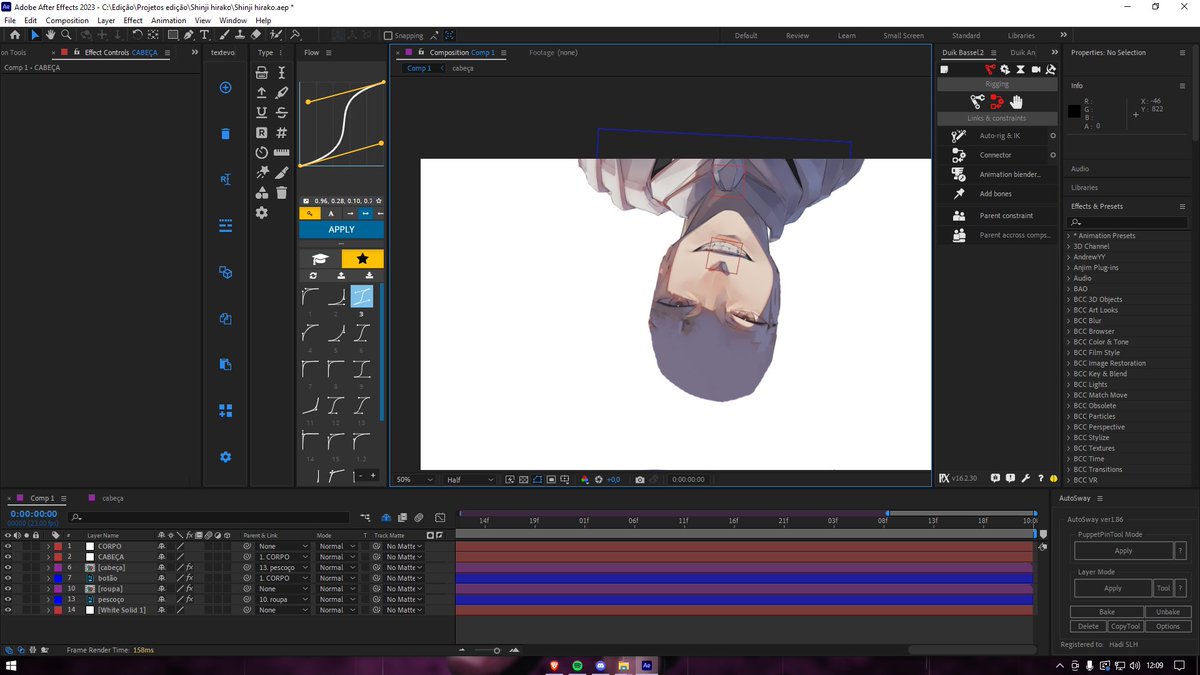Click the Bake button in AutoSway
This screenshot has height=675, width=1200.
(1106, 612)
